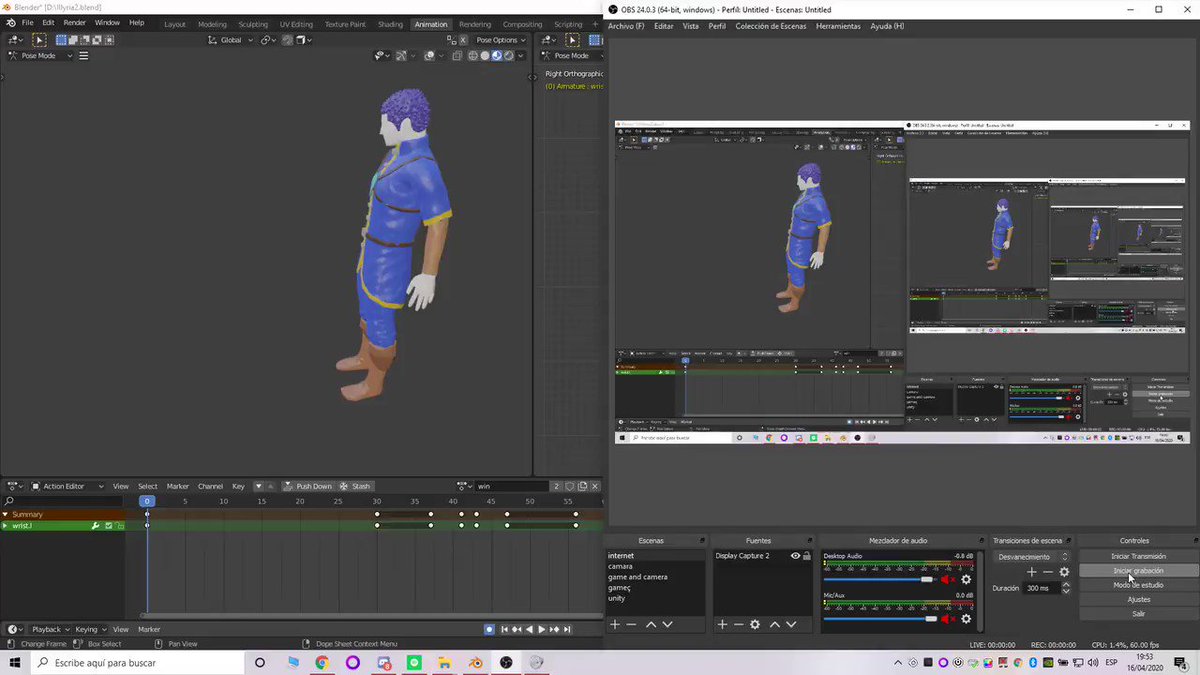Open the Desvanecimiento transition dropdown
This screenshot has width=1200, height=675.
[1033, 557]
